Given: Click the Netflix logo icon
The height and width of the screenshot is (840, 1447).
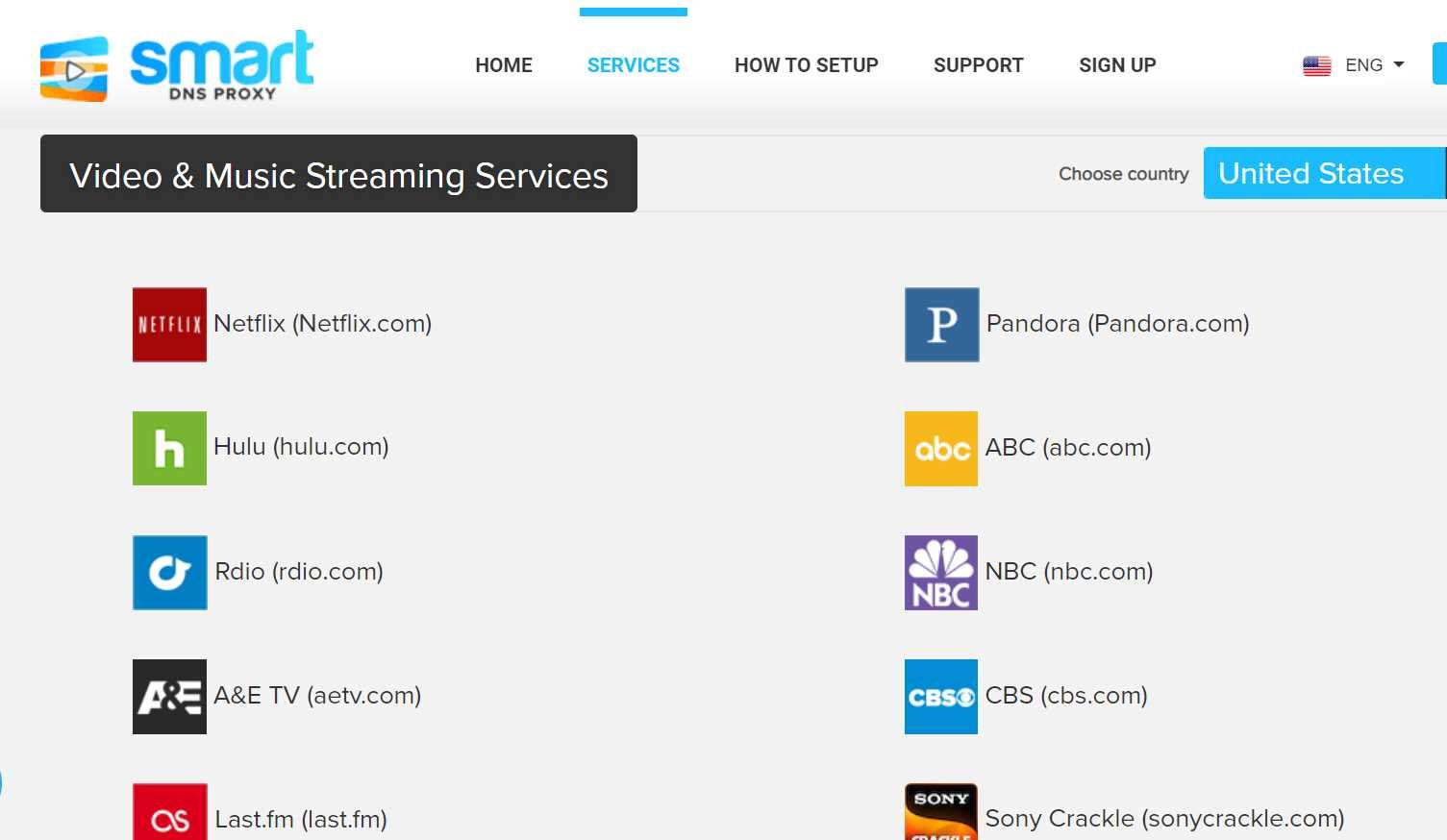Looking at the screenshot, I should click(169, 325).
